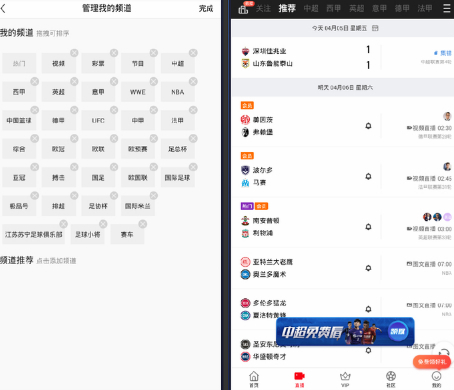Delete the 英超 channel with its X

pyautogui.click(x=74, y=81)
